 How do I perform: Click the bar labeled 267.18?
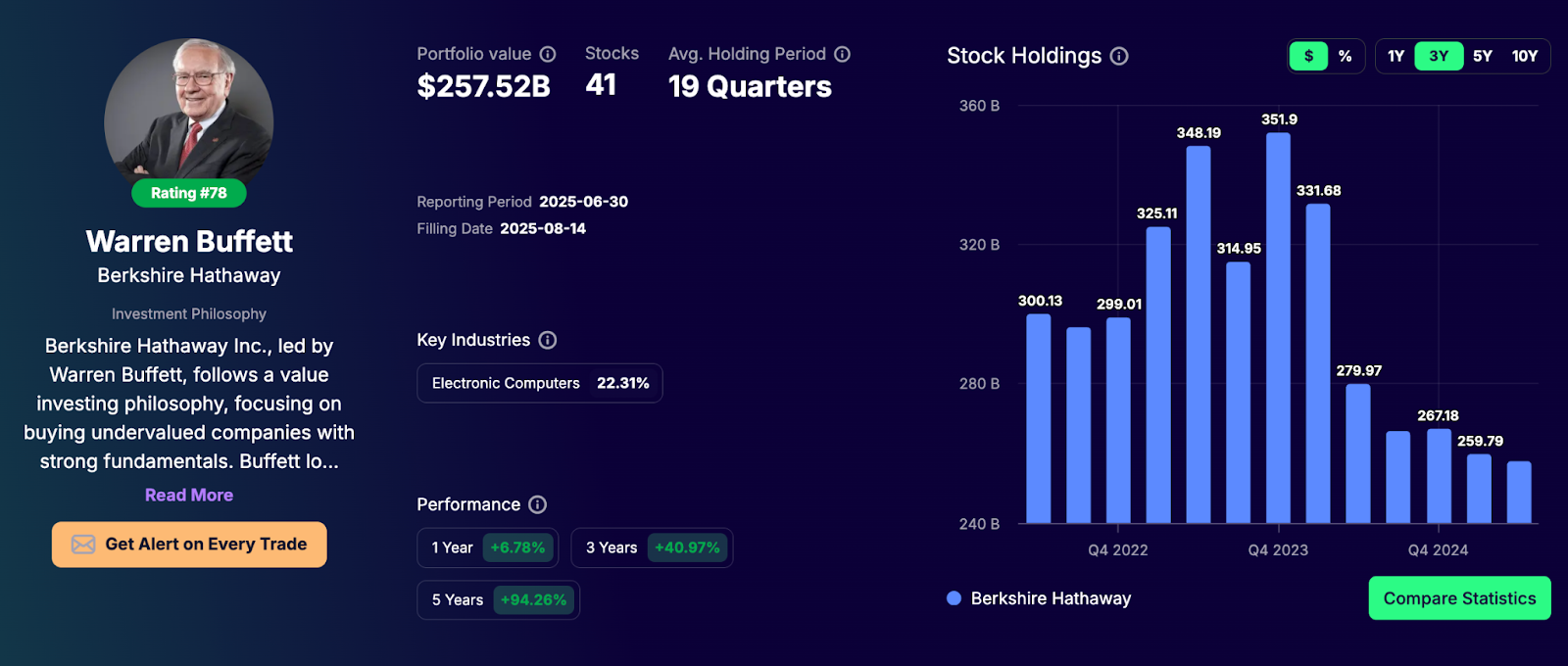point(1439,476)
